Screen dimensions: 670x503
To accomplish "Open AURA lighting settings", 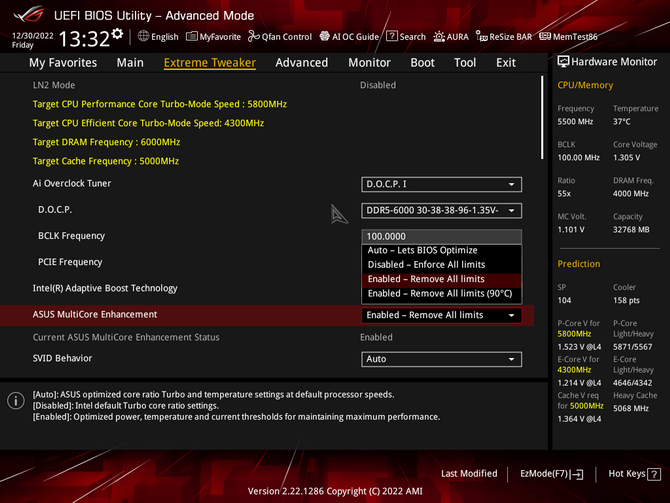I will click(x=451, y=37).
